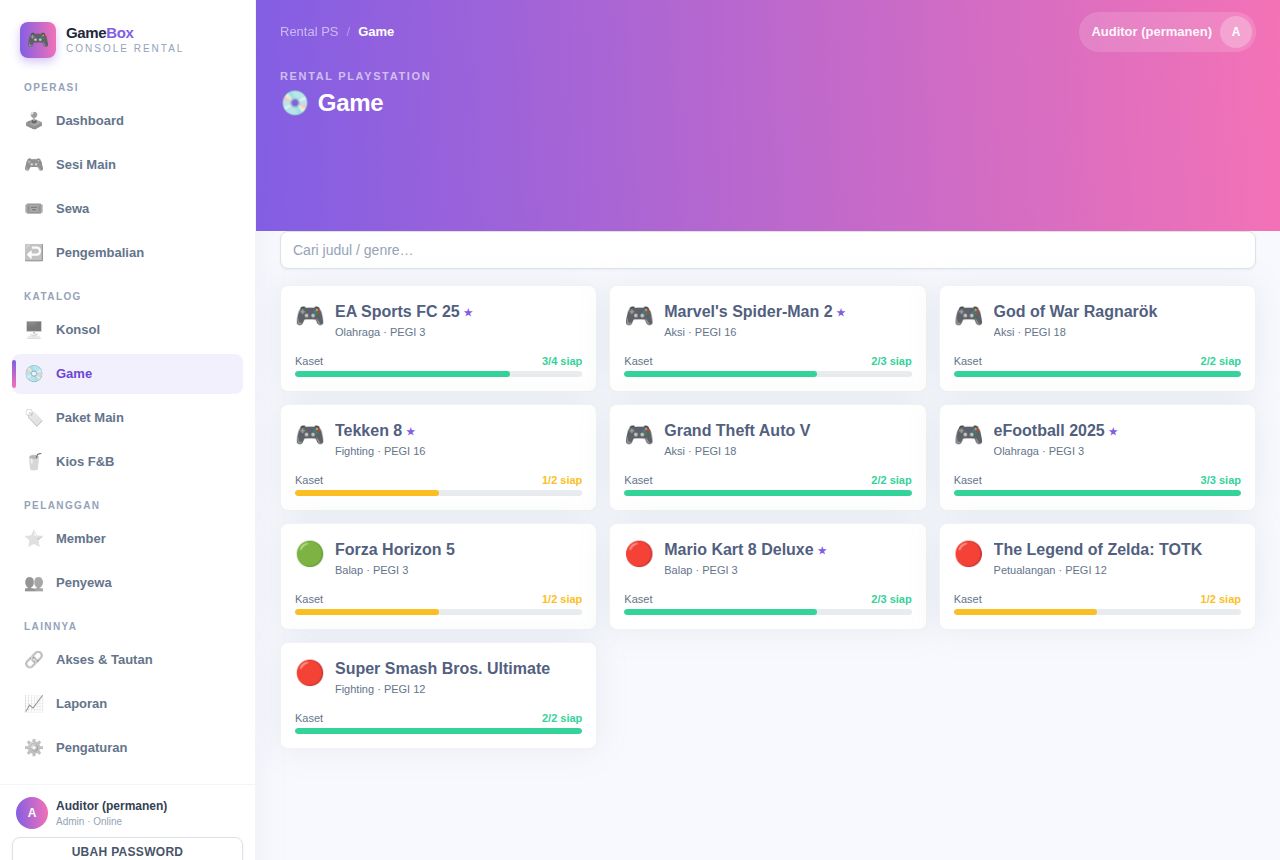This screenshot has height=860, width=1280.
Task: Click the Rental PS breadcrumb link
Action: pyautogui.click(x=309, y=32)
